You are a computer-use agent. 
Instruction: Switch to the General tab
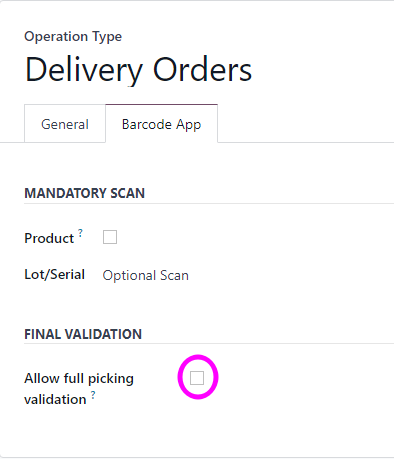(x=65, y=124)
